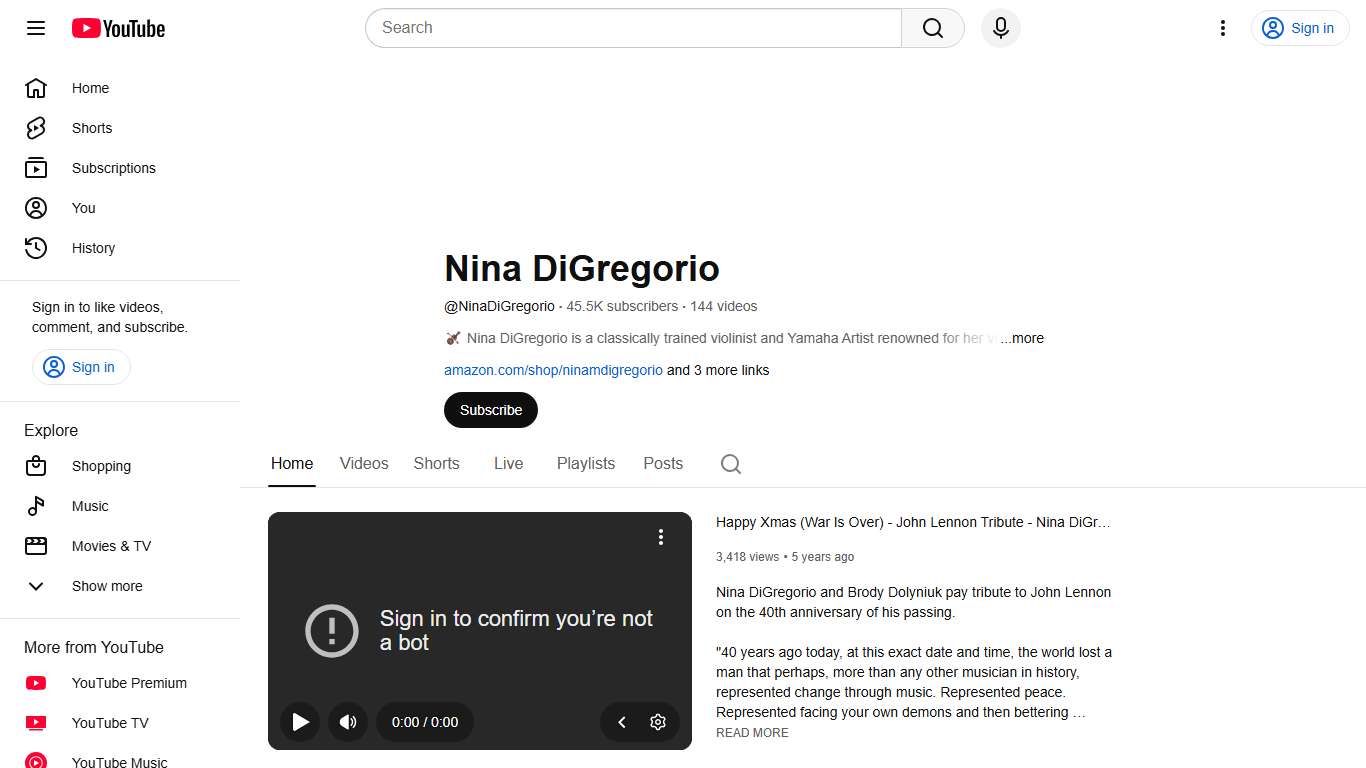
Task: Expand the Show more sidebar item
Action: [107, 586]
